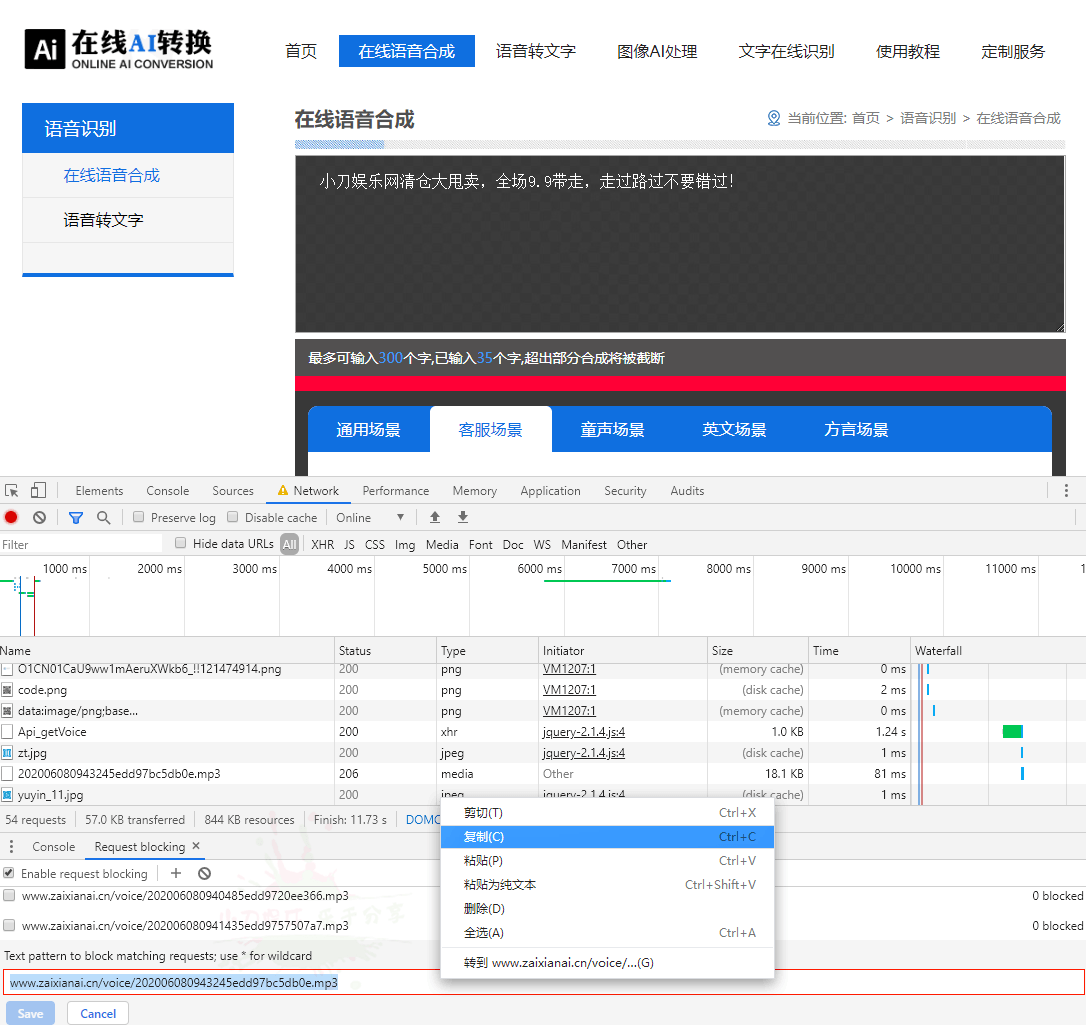Screen dimensions: 1086x1025
Task: Open network search with magnifier icon
Action: click(x=103, y=518)
